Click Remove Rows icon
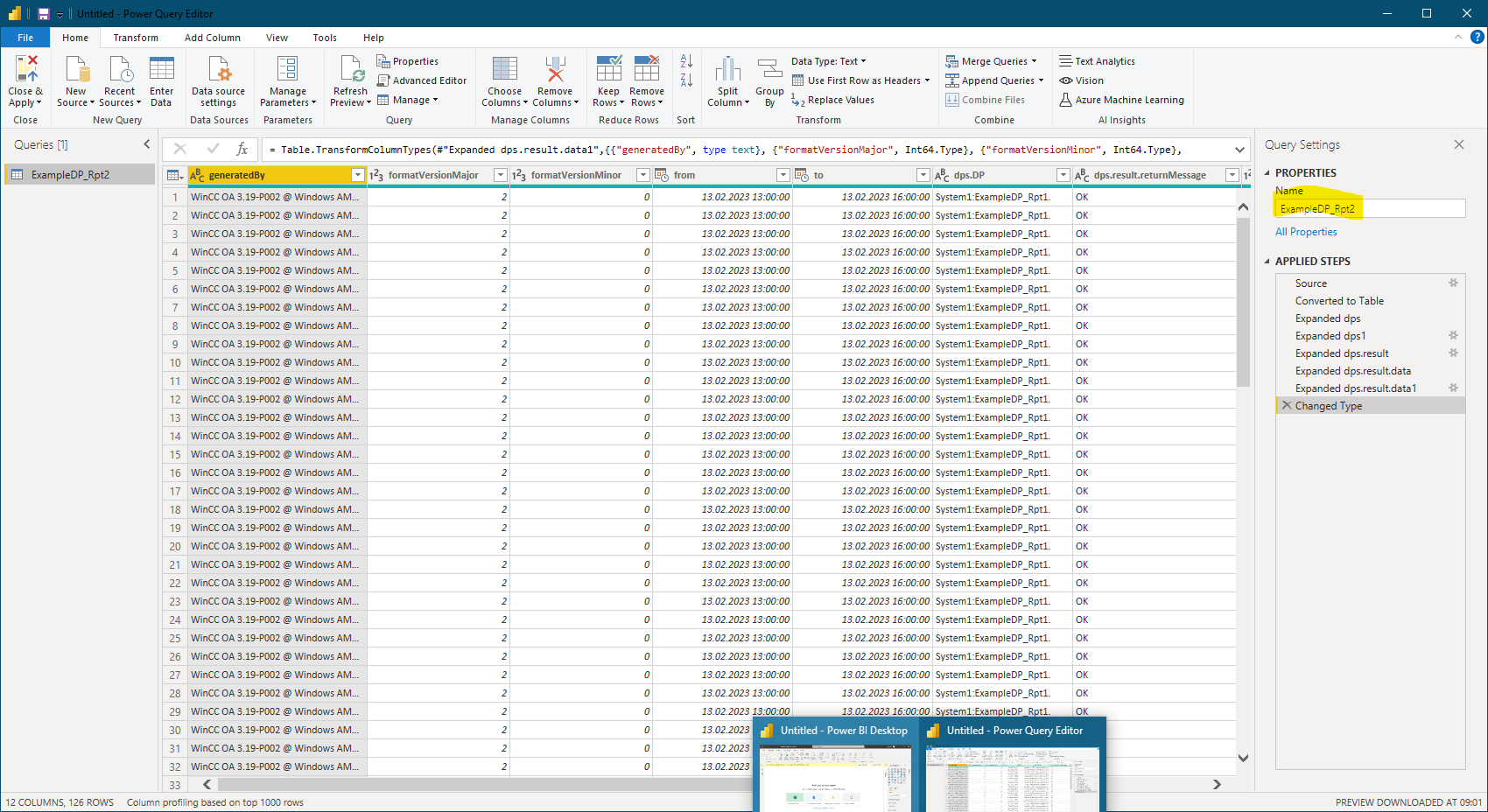The width and height of the screenshot is (1488, 812). pyautogui.click(x=647, y=69)
